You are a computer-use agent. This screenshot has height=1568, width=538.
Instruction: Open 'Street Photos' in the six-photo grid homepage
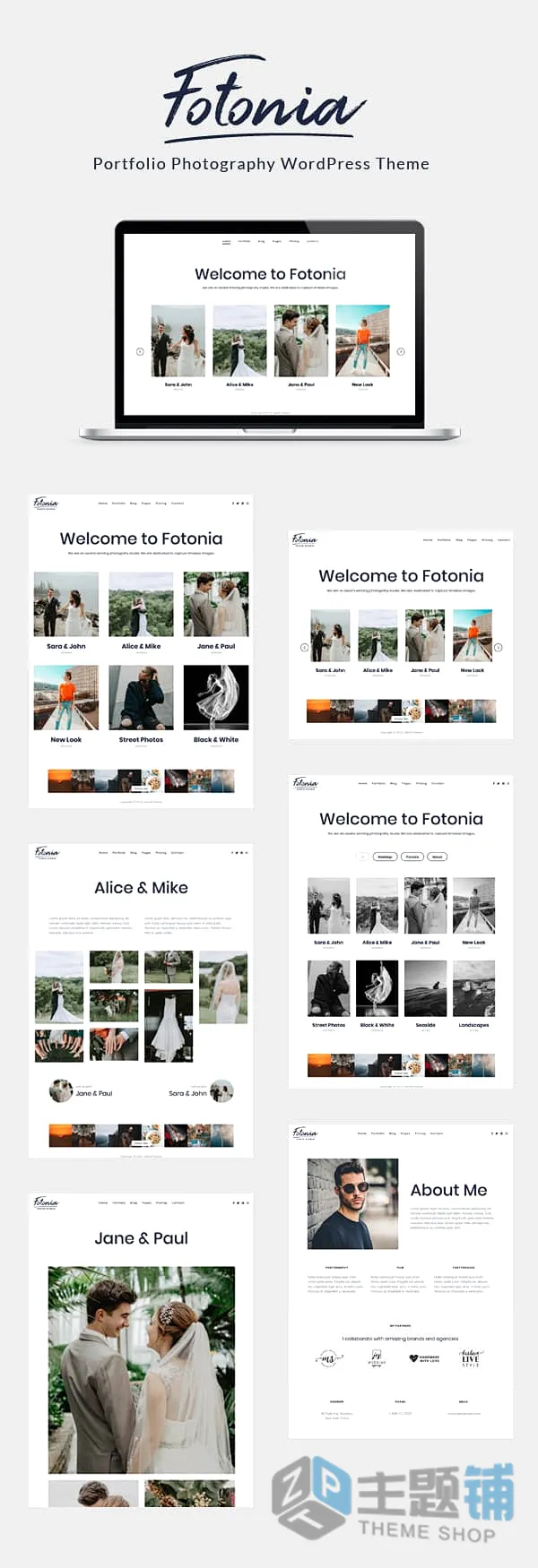coord(141,740)
